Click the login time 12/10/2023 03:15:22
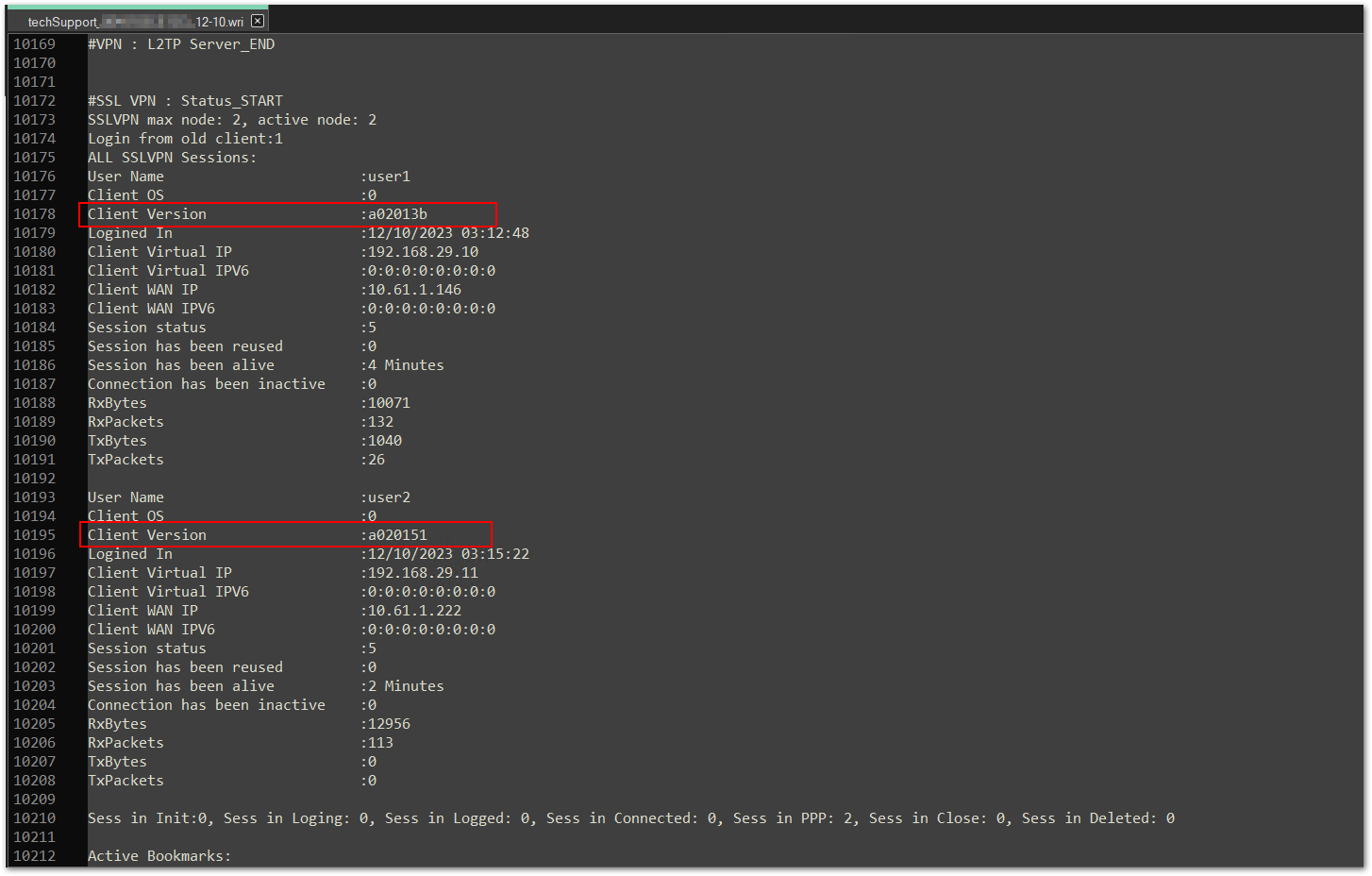1372x876 pixels. (x=447, y=554)
